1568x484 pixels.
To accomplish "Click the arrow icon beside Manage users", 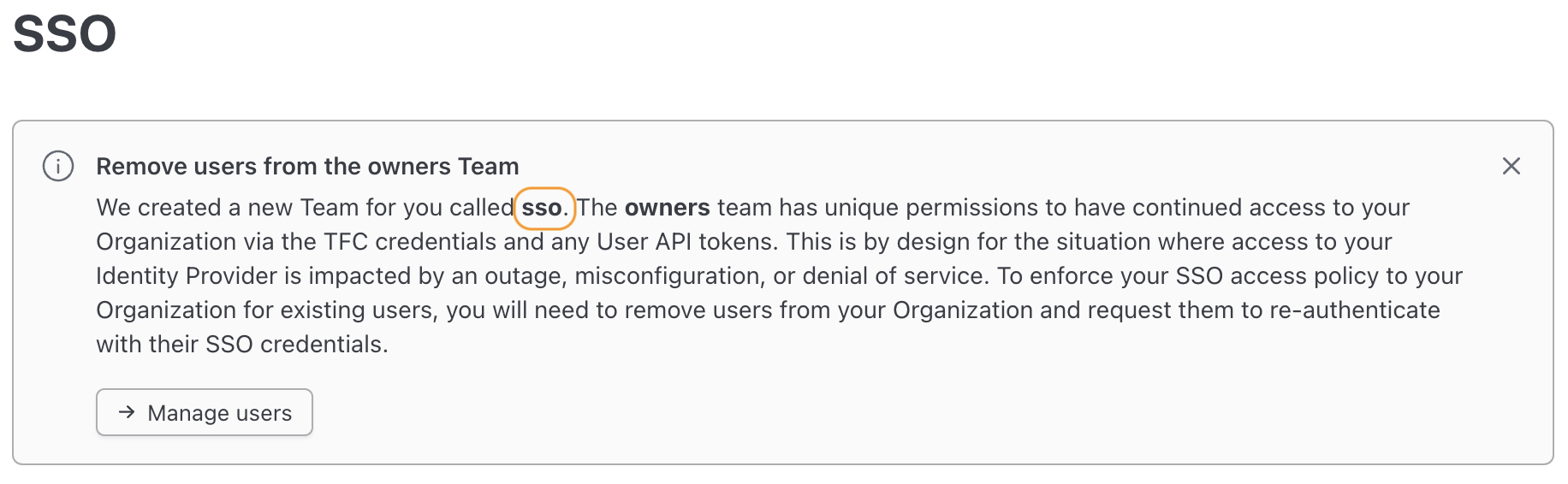I will (x=127, y=412).
